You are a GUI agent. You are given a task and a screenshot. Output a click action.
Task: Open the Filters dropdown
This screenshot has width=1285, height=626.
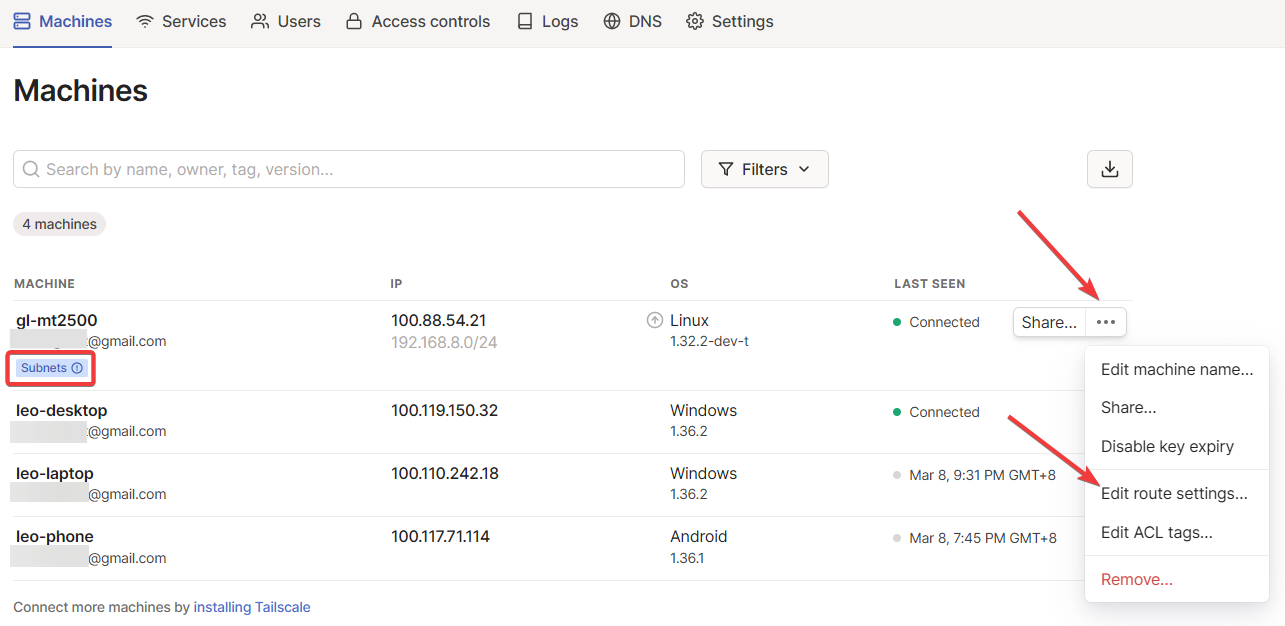tap(765, 169)
